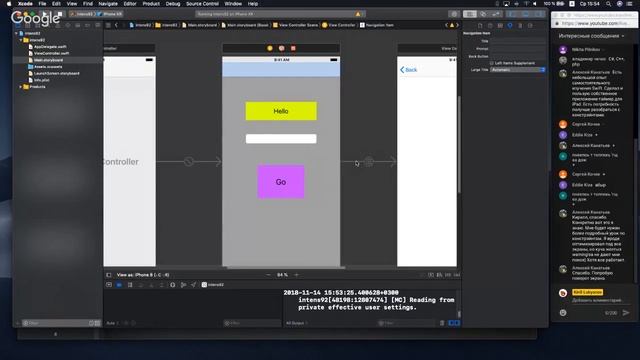The width and height of the screenshot is (640, 360).
Task: Click the Back button in right scene
Action: (409, 70)
